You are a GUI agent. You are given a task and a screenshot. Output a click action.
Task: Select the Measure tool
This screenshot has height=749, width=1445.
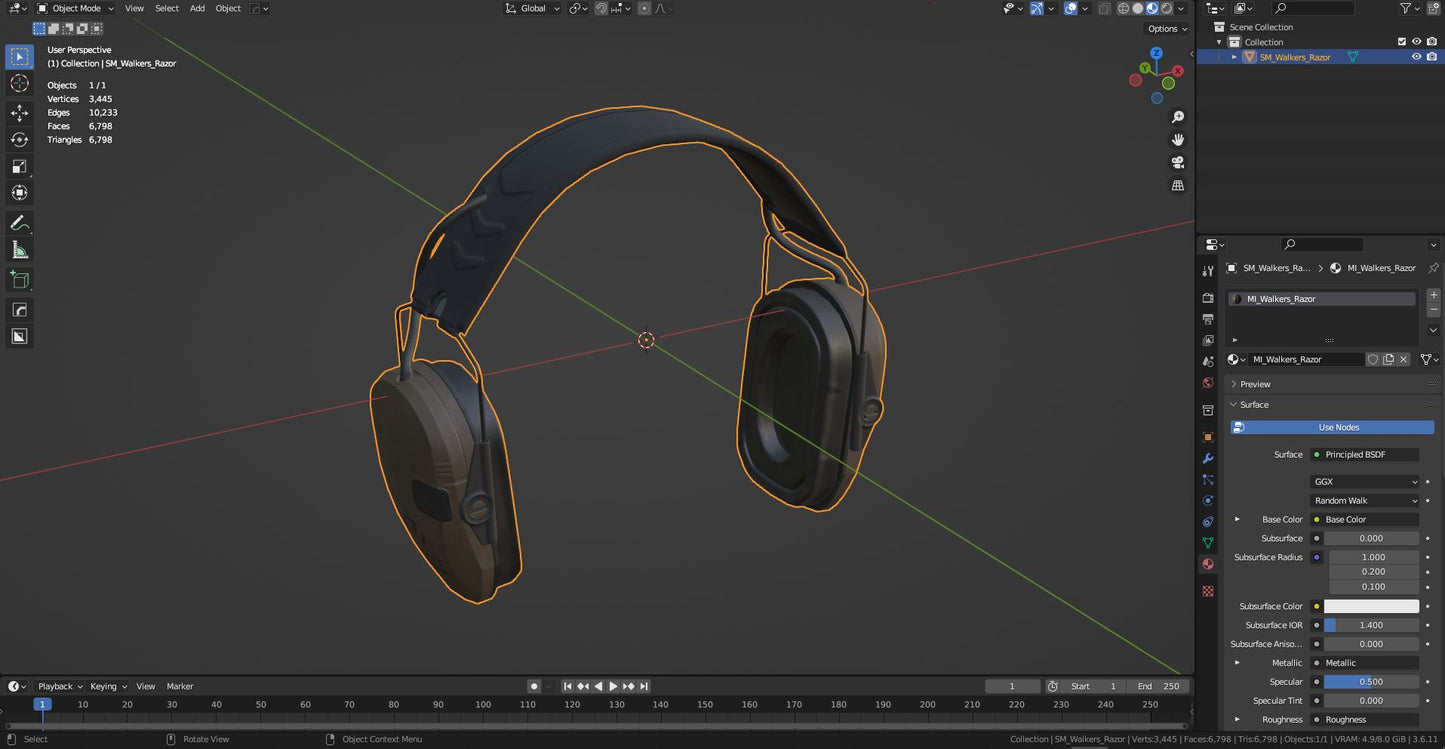tap(19, 248)
